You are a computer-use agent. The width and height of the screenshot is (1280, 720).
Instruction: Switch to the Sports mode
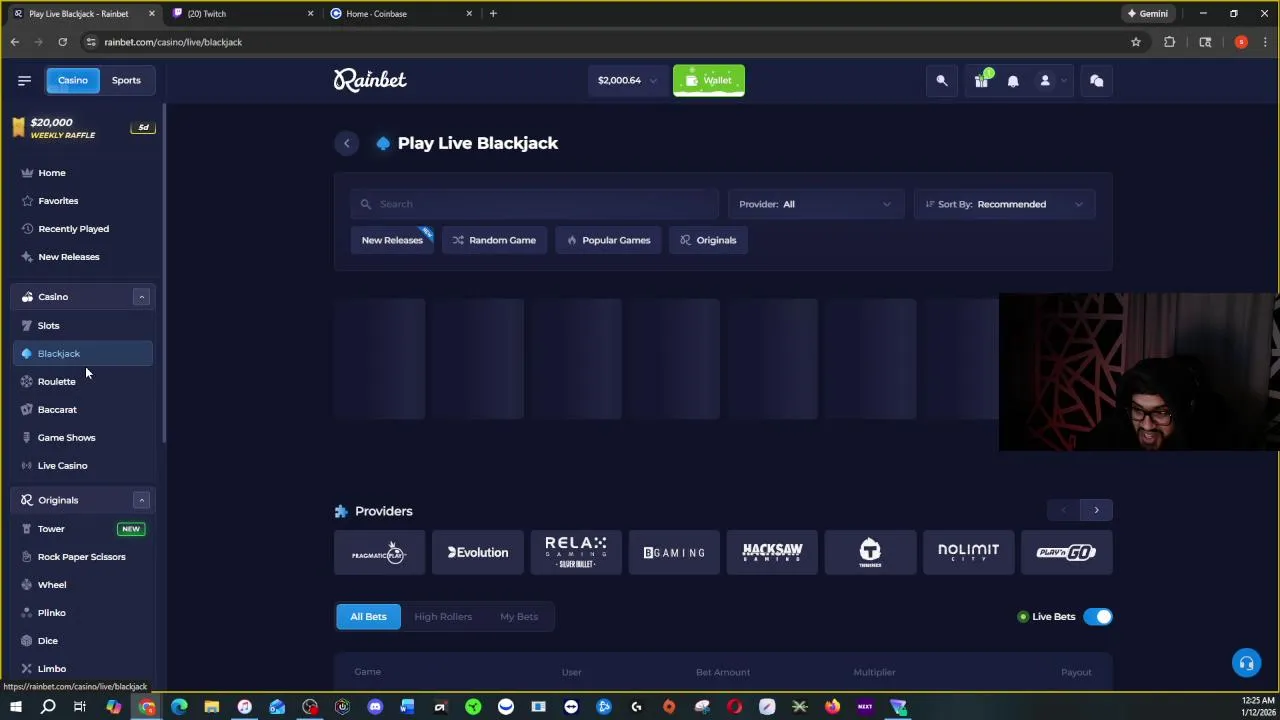tap(126, 80)
